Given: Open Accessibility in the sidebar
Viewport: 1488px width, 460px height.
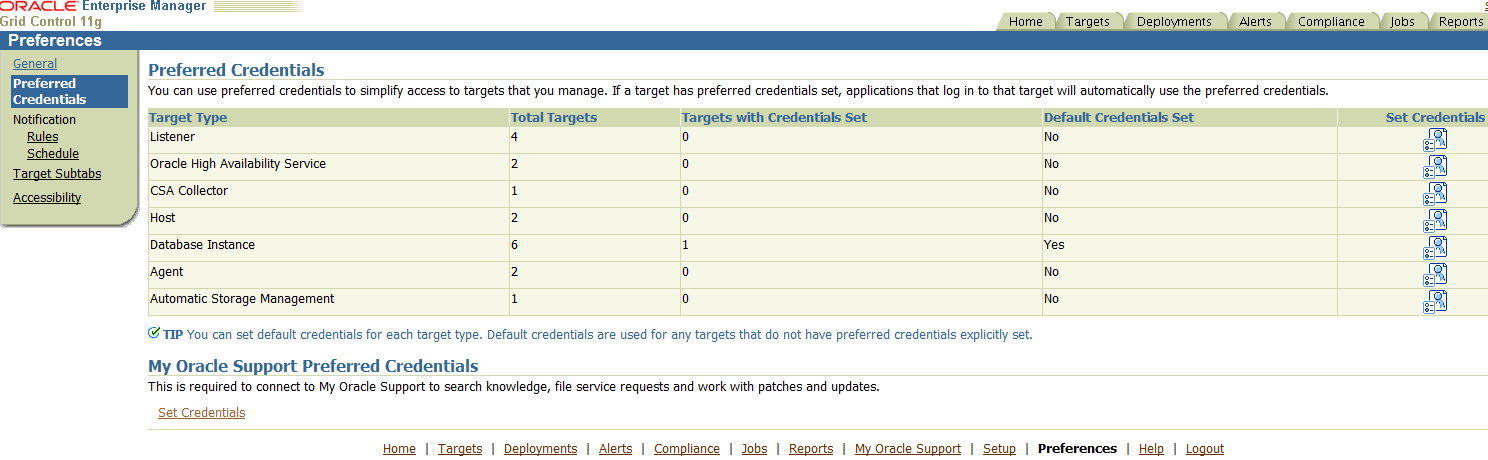Looking at the screenshot, I should pos(47,198).
